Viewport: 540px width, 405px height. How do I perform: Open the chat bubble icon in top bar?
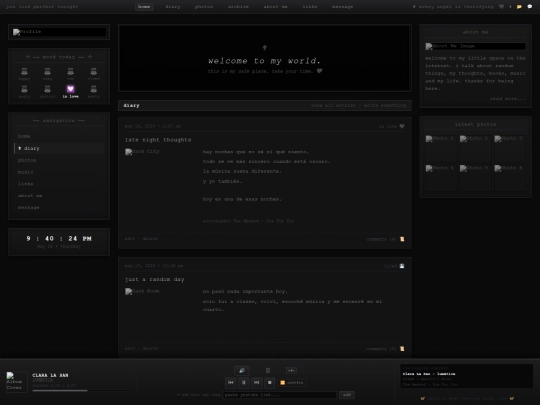(x=530, y=7)
